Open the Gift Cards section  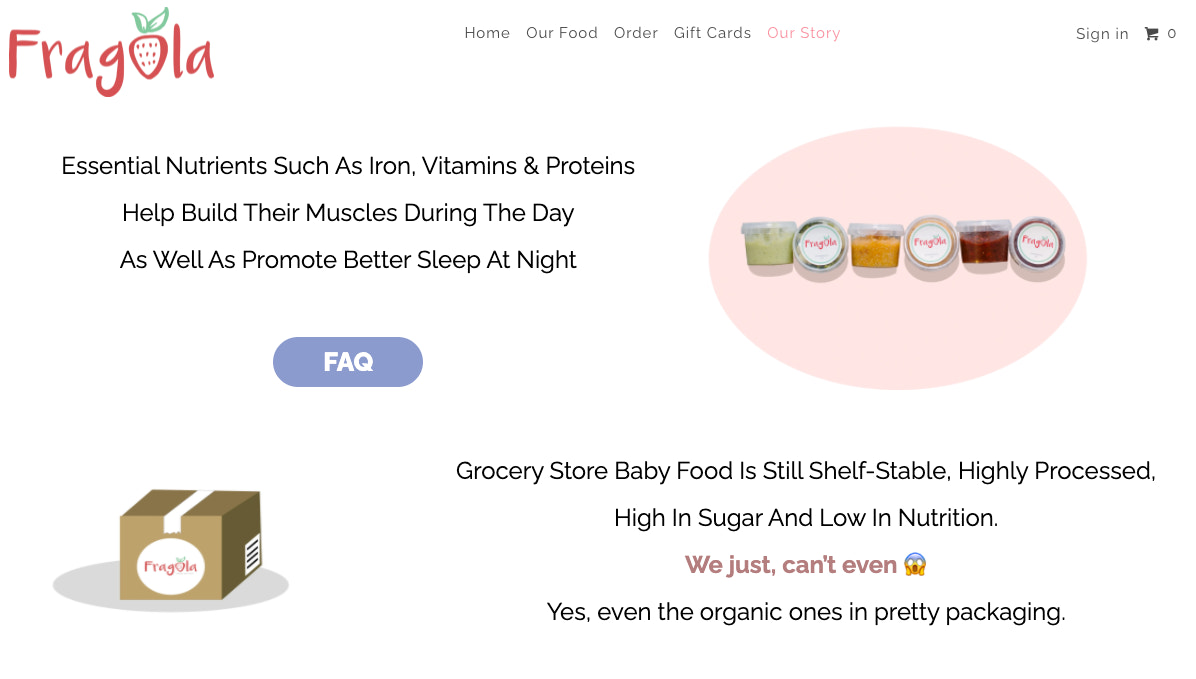[x=712, y=33]
